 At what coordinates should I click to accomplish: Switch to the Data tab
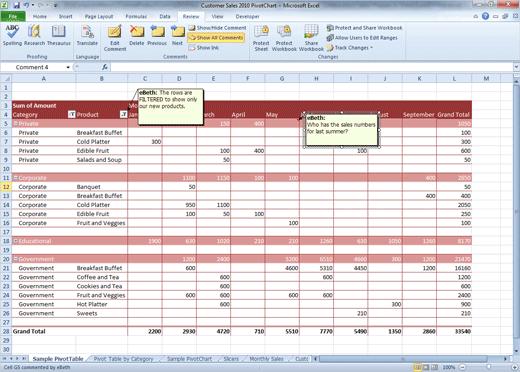click(165, 16)
